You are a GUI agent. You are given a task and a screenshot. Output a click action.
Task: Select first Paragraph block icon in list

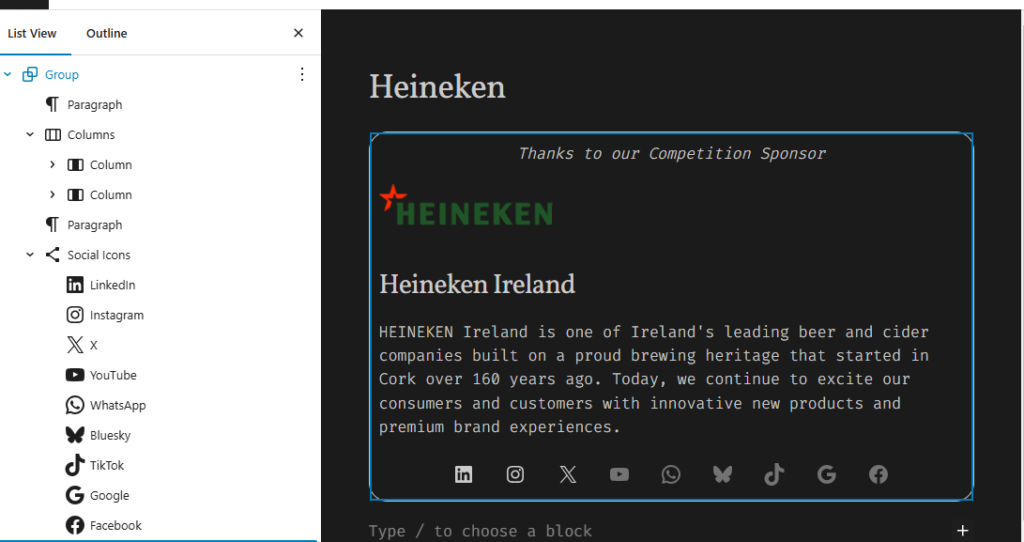(x=52, y=104)
